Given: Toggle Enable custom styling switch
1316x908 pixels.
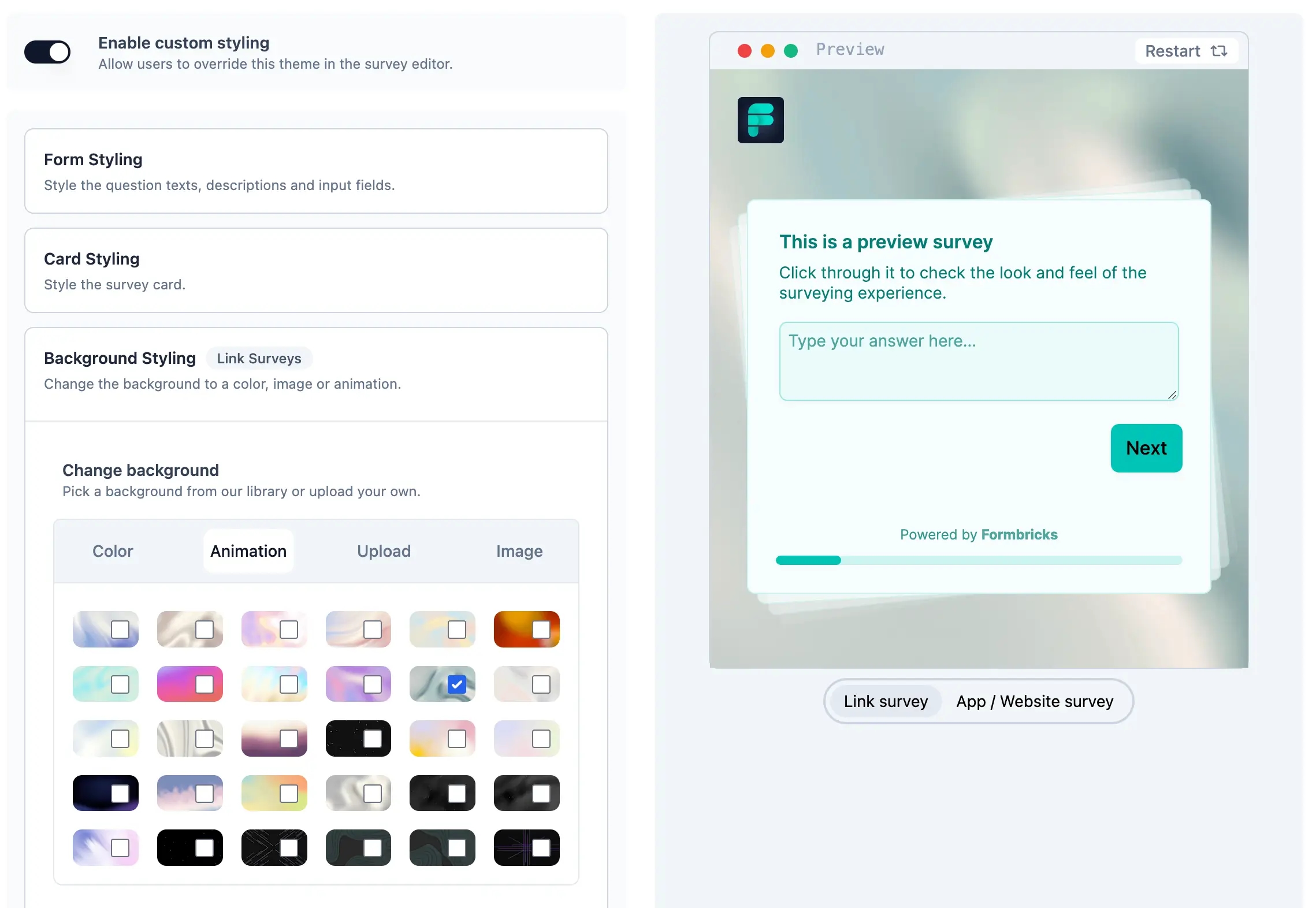Looking at the screenshot, I should [48, 52].
